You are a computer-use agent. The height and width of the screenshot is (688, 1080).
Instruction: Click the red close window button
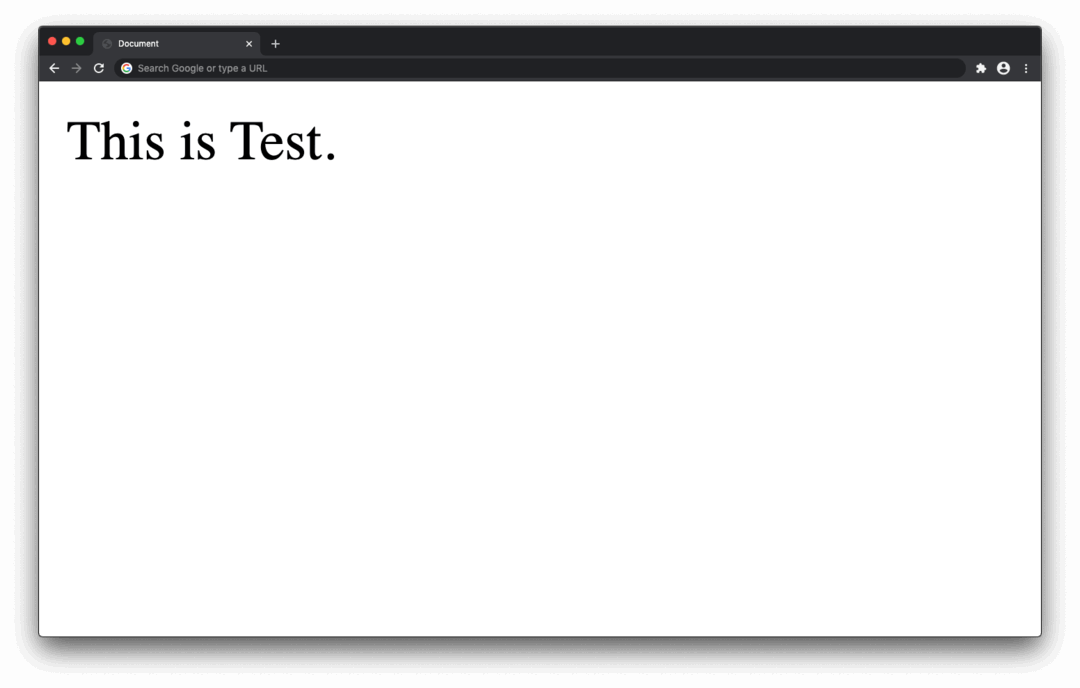tap(52, 41)
